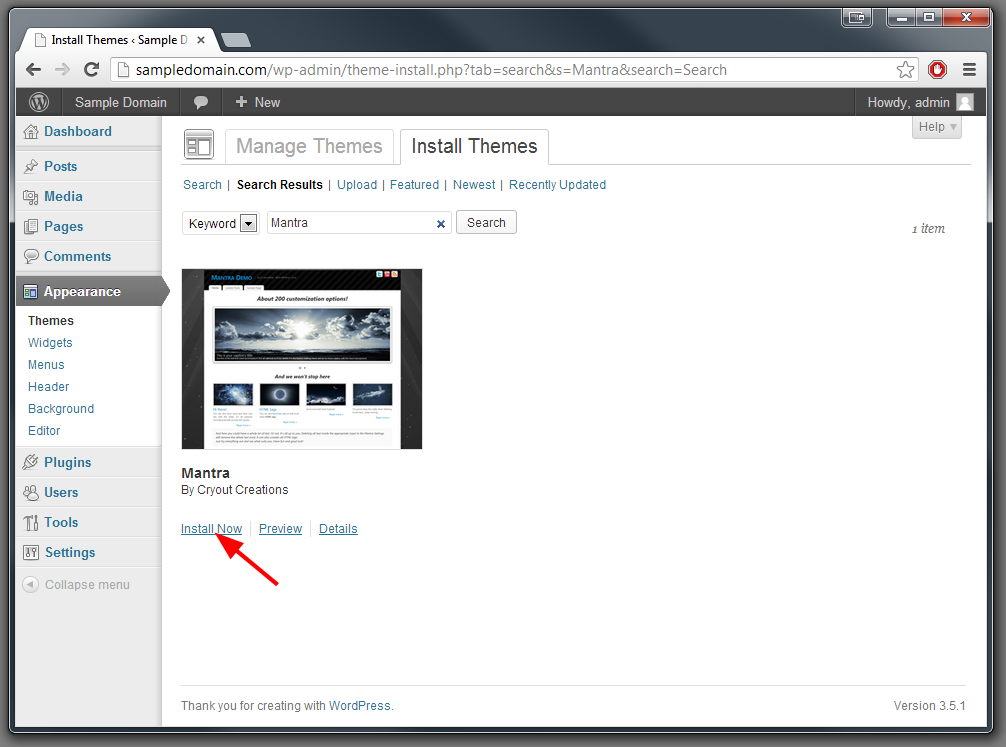Viewport: 1006px width, 747px height.
Task: Open the New content menu
Action: tap(258, 102)
